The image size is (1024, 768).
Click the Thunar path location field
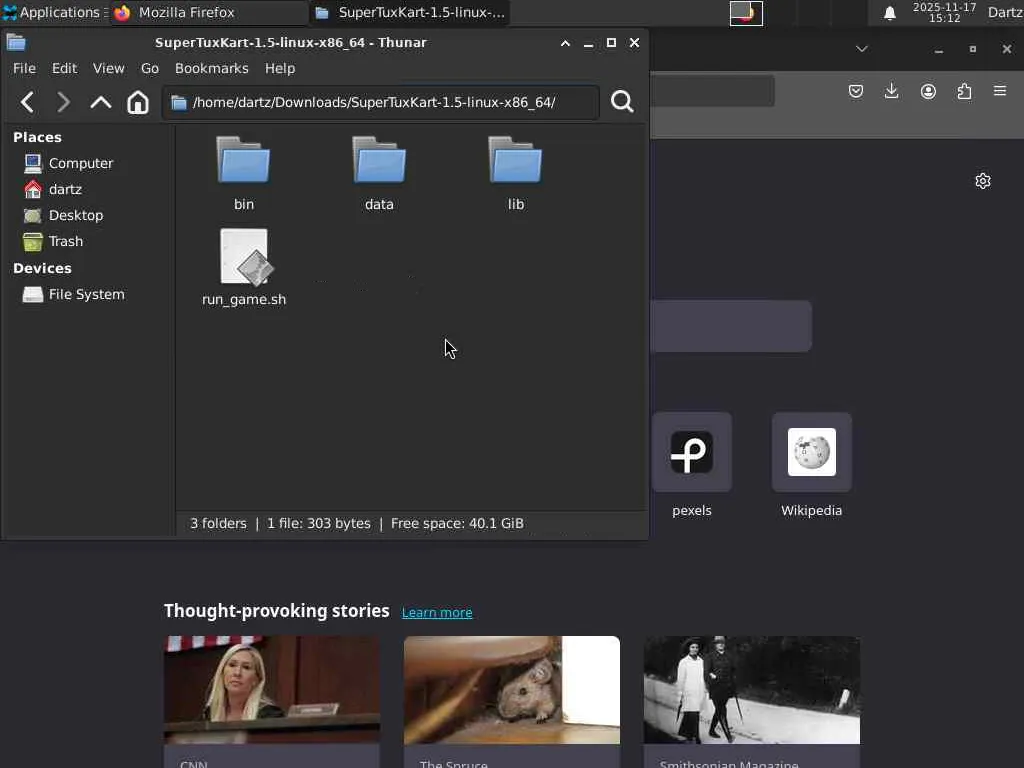pyautogui.click(x=381, y=103)
